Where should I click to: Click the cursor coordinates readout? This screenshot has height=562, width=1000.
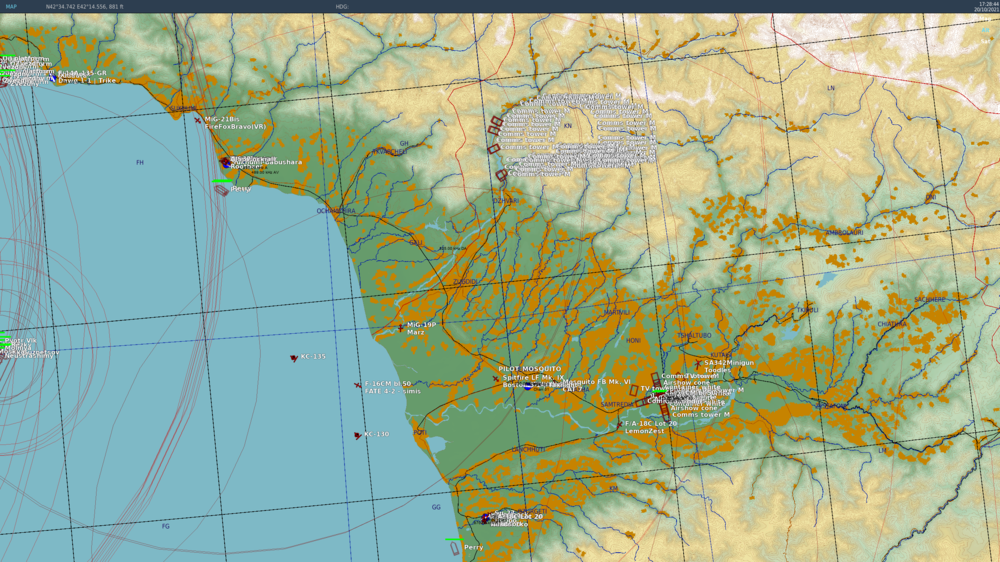[85, 6]
